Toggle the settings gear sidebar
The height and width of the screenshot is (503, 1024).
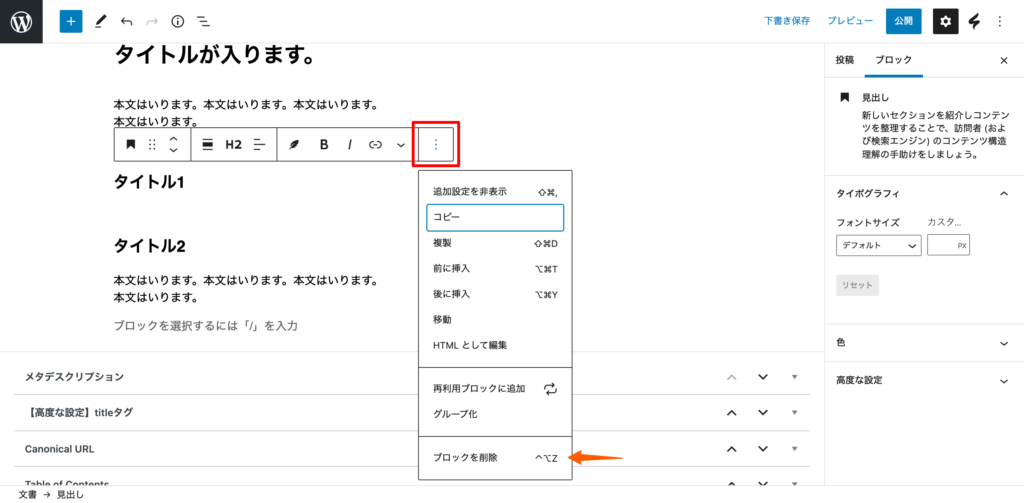tap(945, 21)
